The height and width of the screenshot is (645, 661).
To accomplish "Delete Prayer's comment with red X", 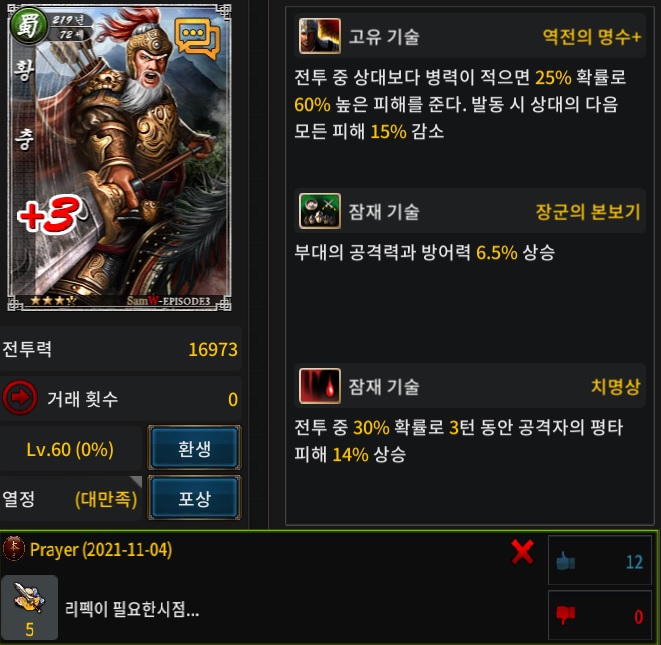I will [x=522, y=552].
